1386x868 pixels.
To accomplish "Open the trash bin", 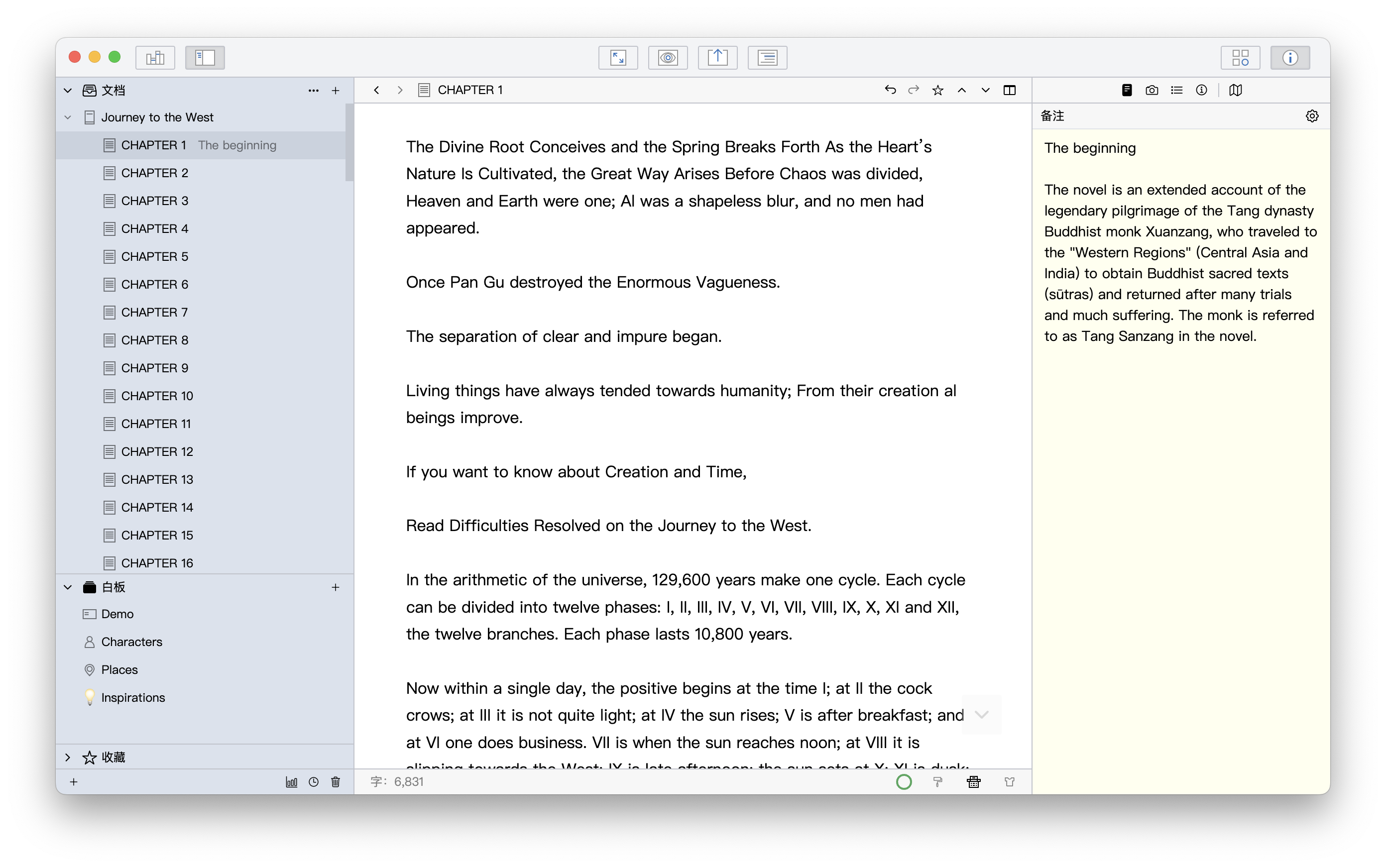I will 336,782.
